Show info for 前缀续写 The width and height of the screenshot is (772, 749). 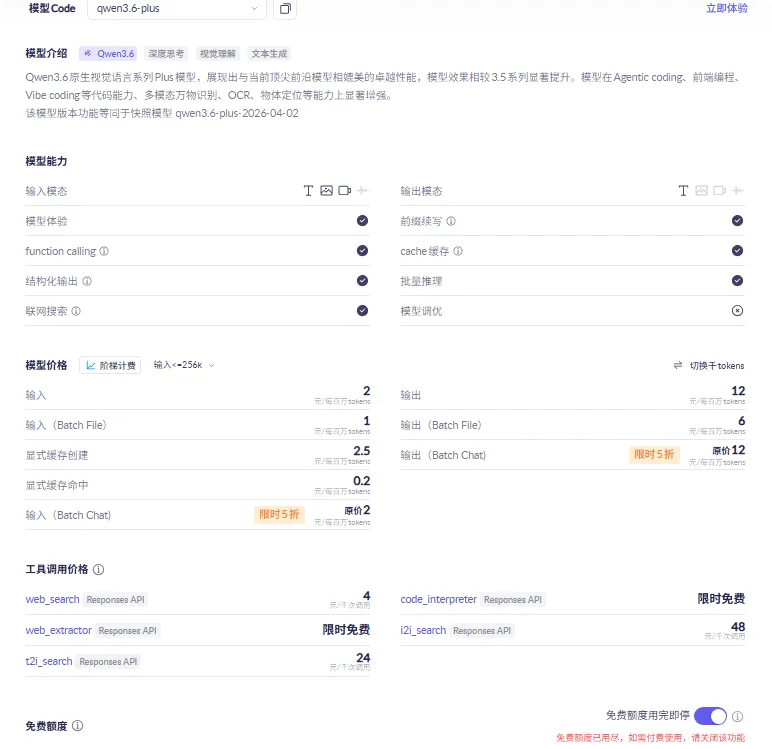[451, 221]
